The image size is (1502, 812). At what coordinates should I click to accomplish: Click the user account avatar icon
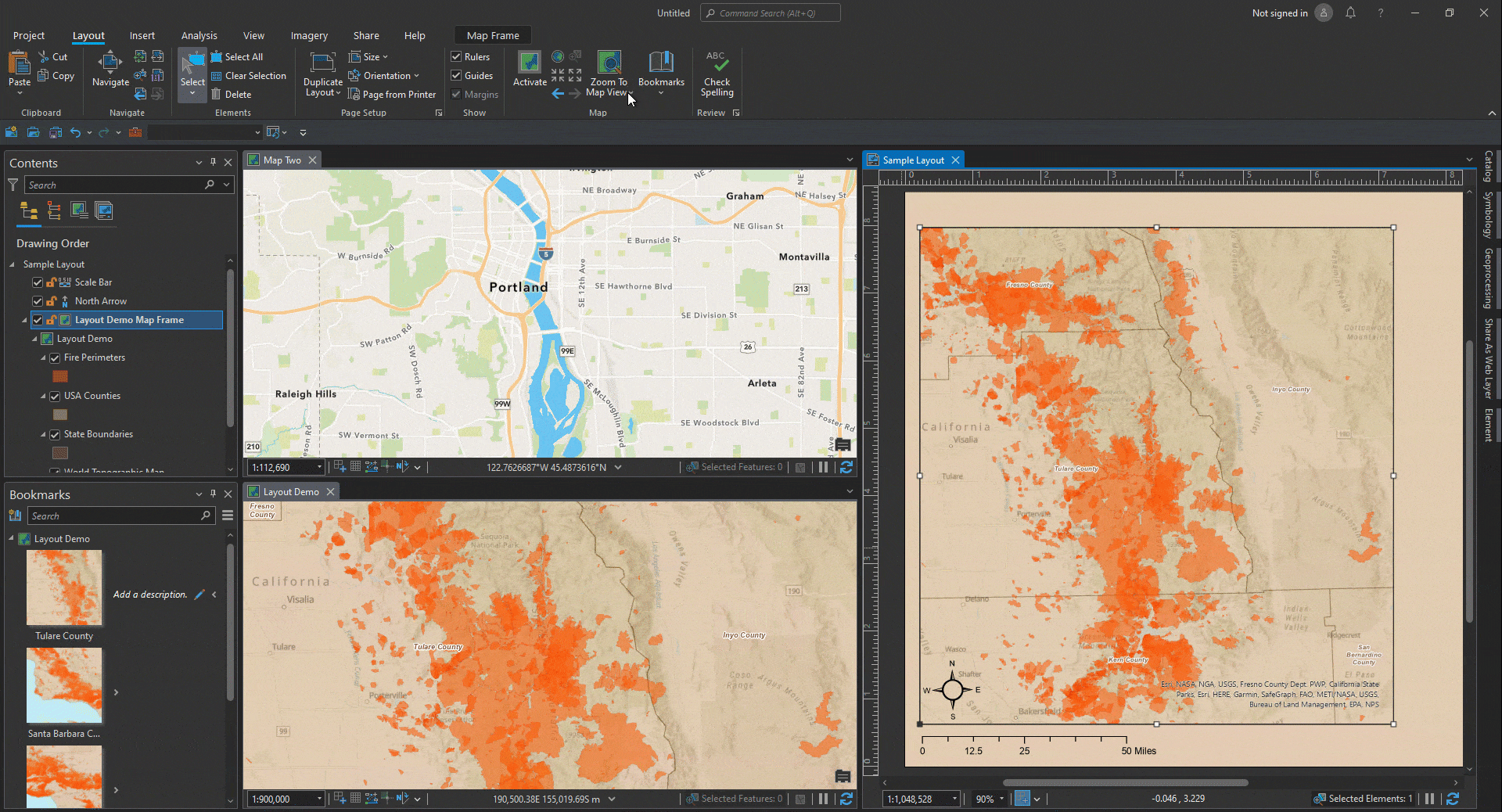[1324, 13]
